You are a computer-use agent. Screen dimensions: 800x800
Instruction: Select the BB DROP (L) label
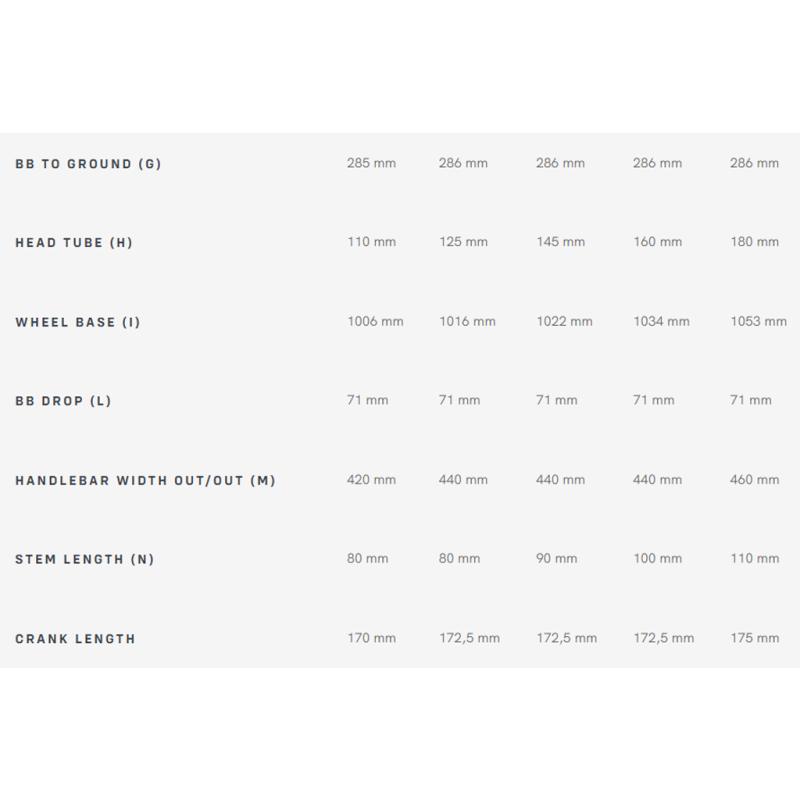pyautogui.click(x=63, y=401)
